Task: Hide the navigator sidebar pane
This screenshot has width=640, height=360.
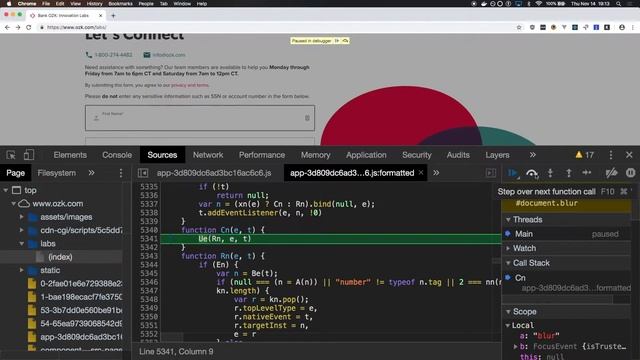Action: point(143,173)
